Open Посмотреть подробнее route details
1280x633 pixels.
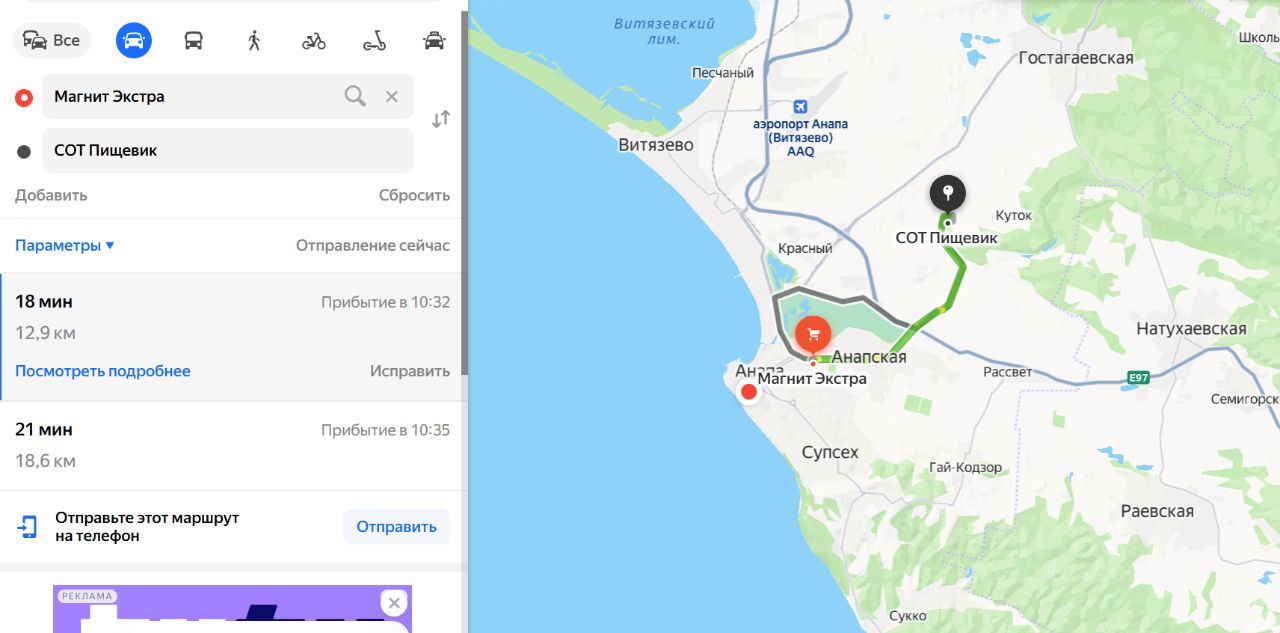coord(103,371)
